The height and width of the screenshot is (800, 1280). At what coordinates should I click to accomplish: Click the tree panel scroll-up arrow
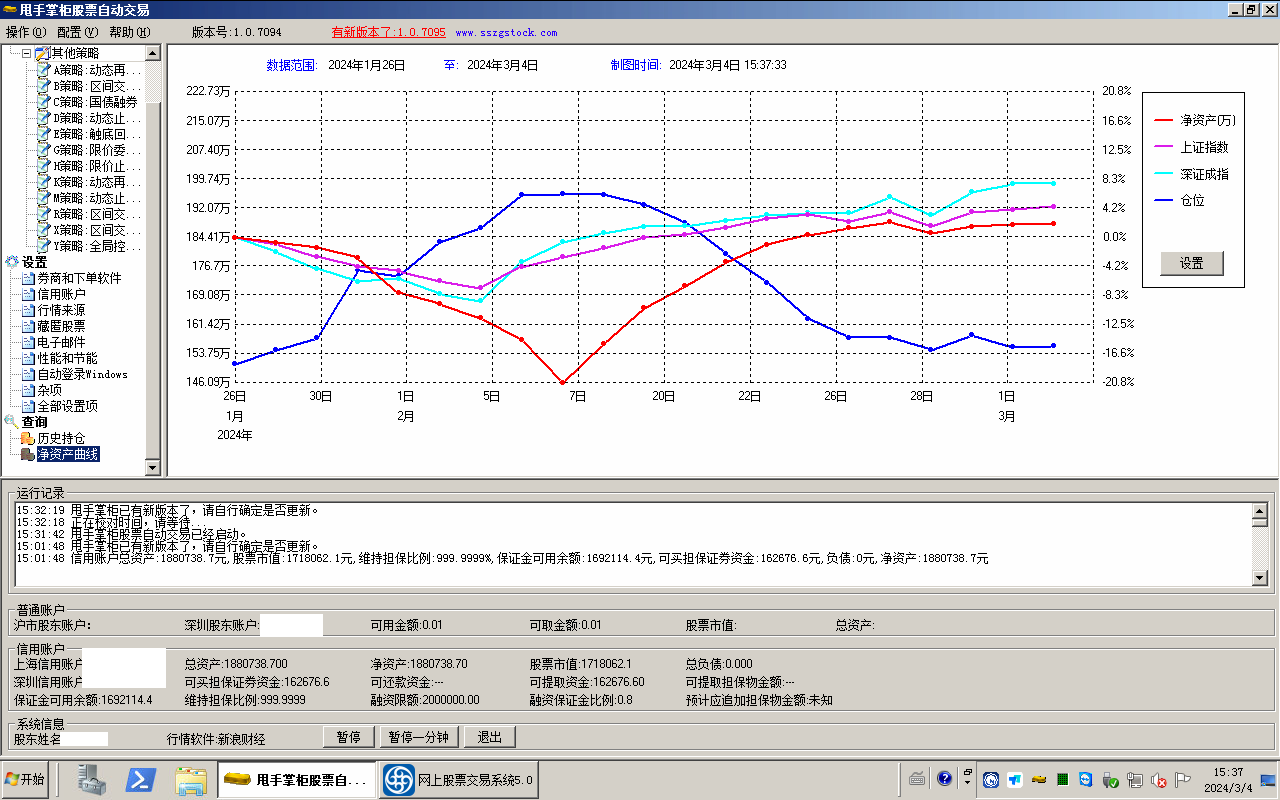tap(153, 54)
